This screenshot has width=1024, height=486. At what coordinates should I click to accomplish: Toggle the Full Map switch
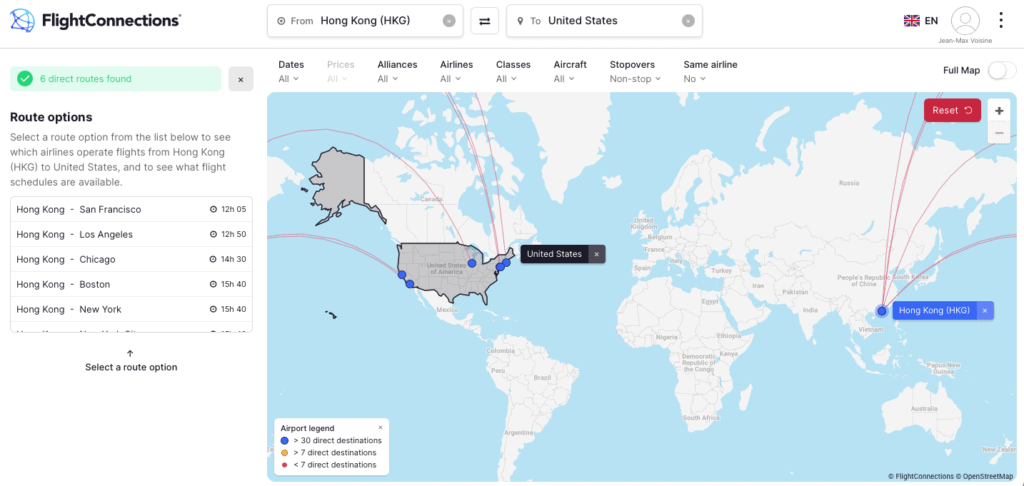1001,70
